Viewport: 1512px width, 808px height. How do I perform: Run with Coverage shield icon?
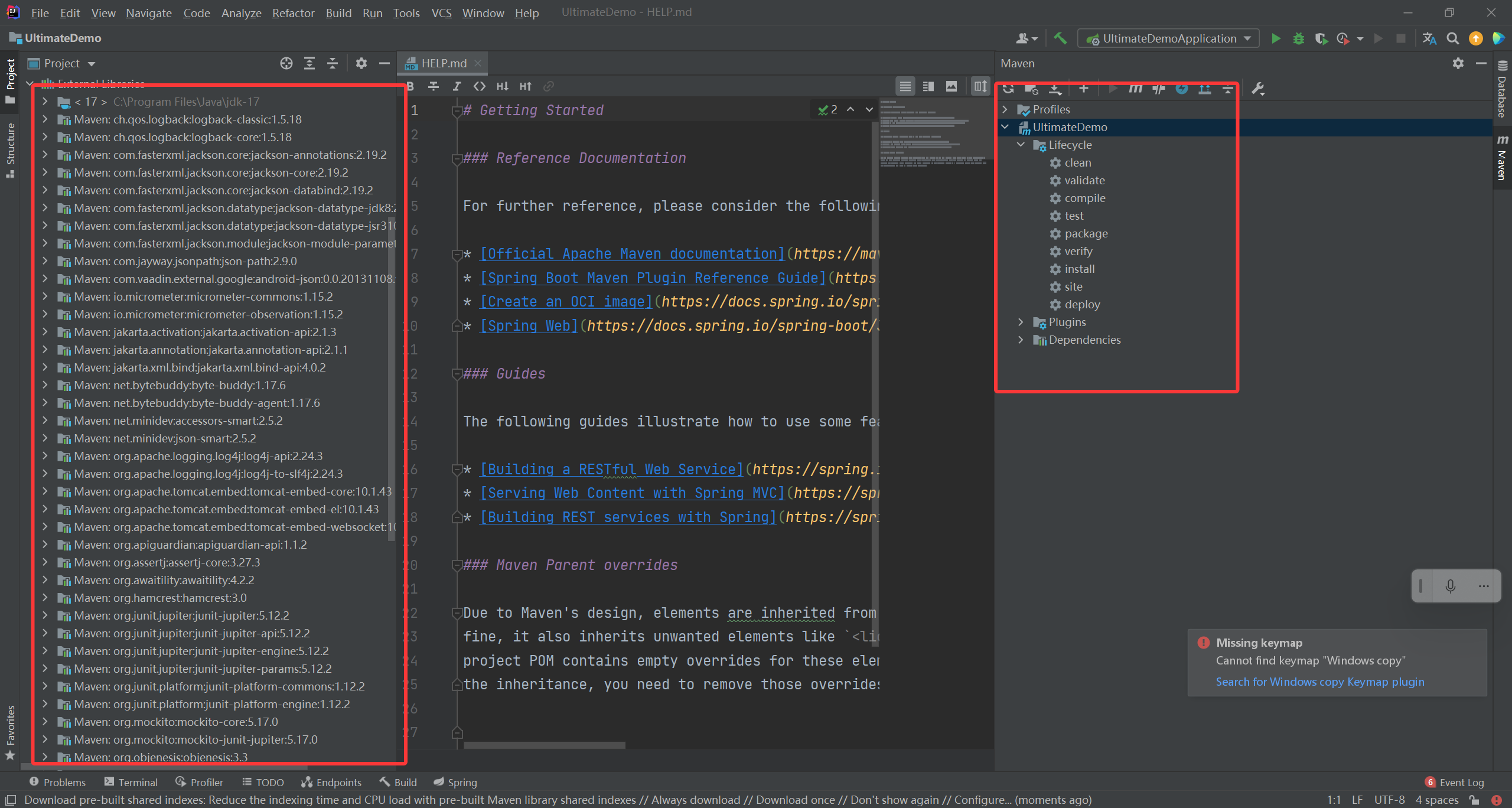coord(1321,38)
